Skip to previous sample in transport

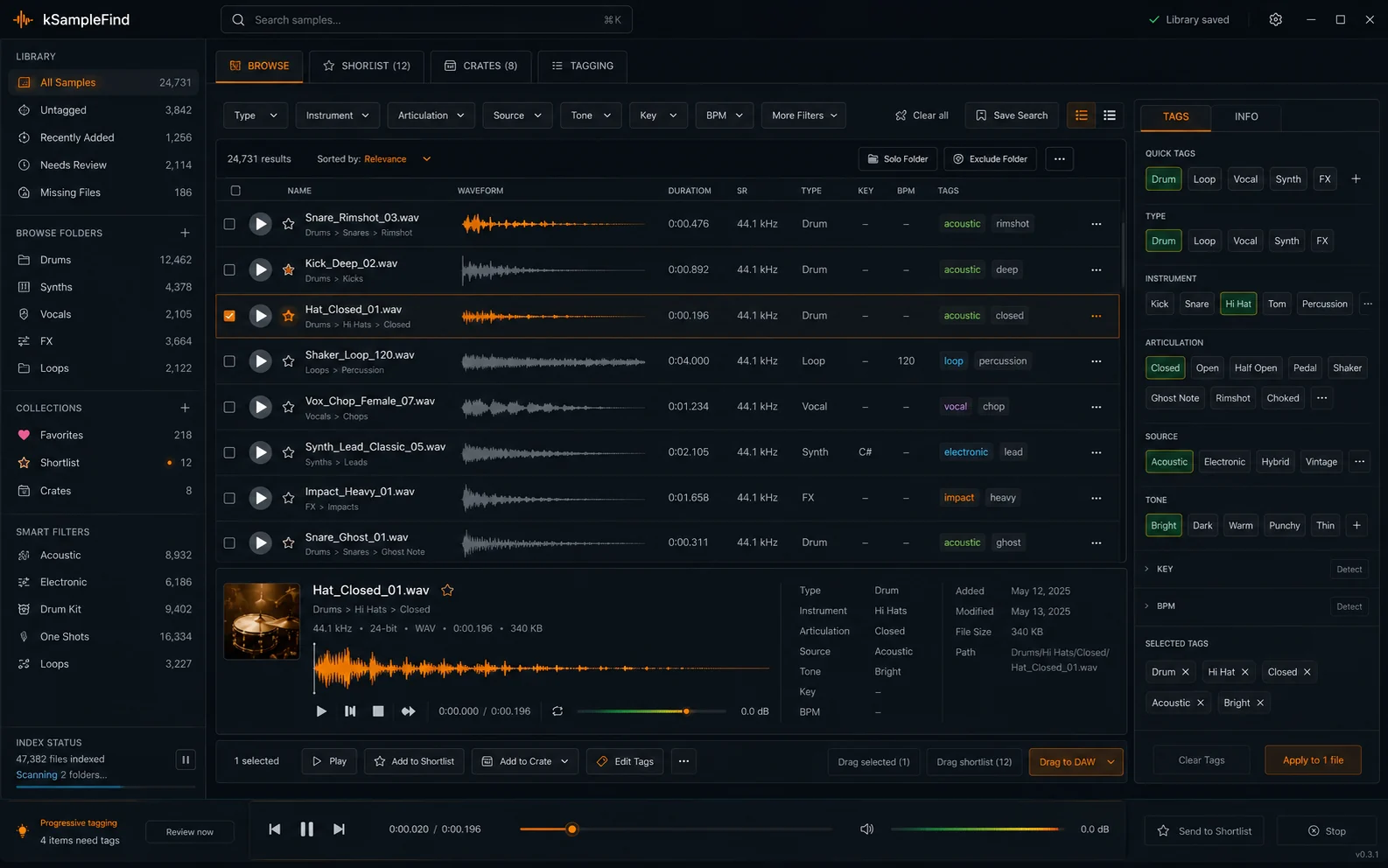point(275,829)
